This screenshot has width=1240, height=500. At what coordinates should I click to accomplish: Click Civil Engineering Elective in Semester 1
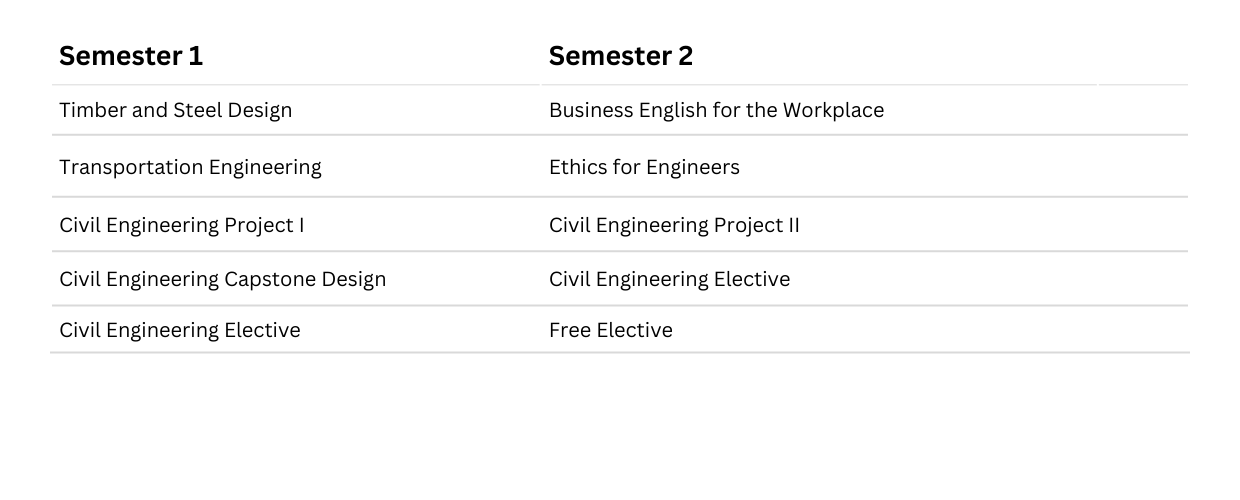pyautogui.click(x=180, y=330)
